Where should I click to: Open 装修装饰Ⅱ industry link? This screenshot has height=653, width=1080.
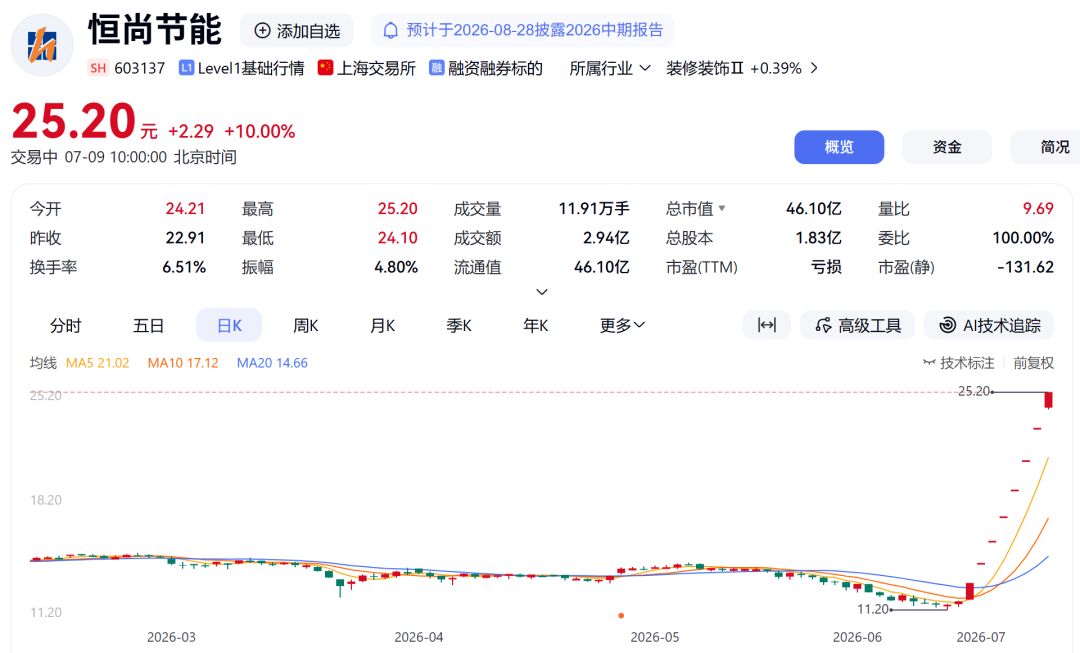click(705, 68)
